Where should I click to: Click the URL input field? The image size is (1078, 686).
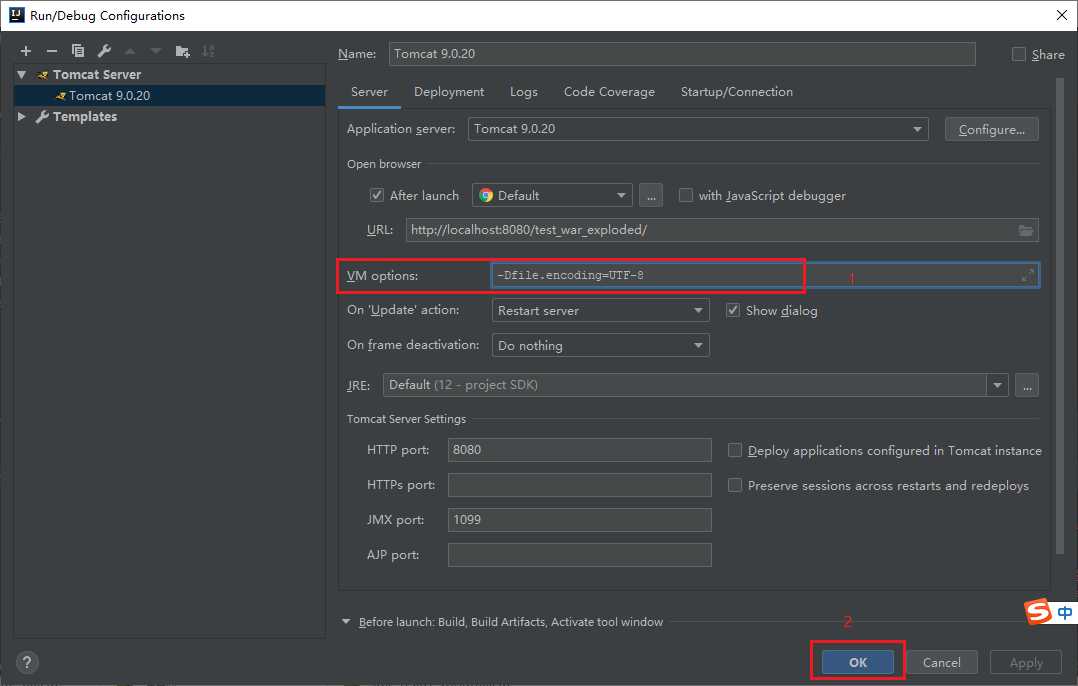pyautogui.click(x=722, y=230)
